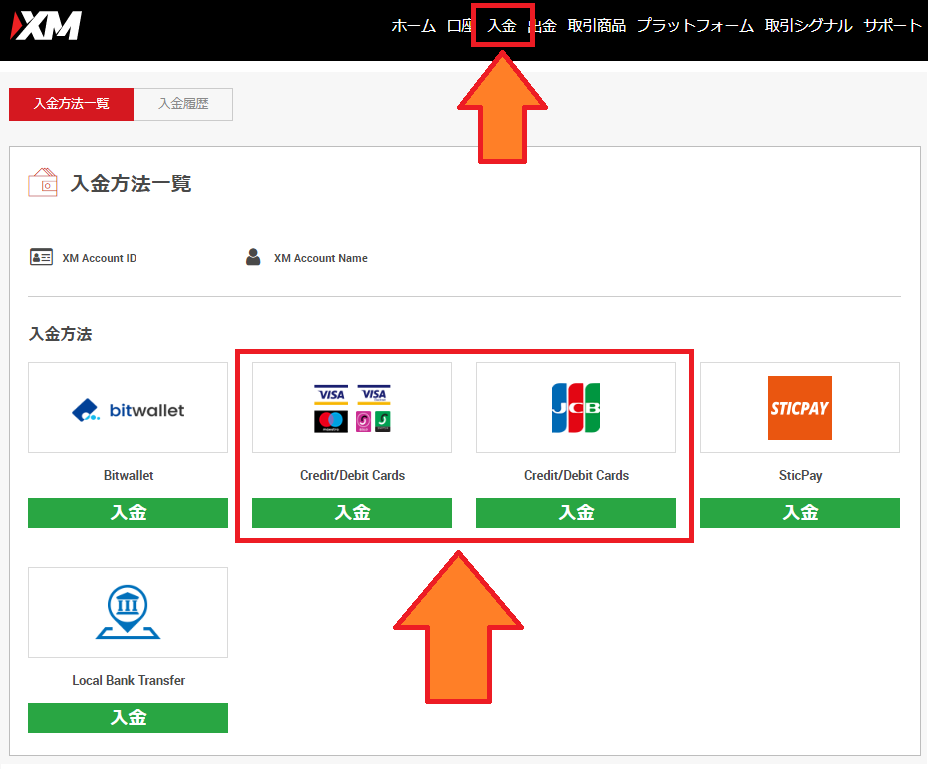Viewport: 928px width, 769px height.
Task: Open the 入金 menu item in navigation bar
Action: pos(502,26)
